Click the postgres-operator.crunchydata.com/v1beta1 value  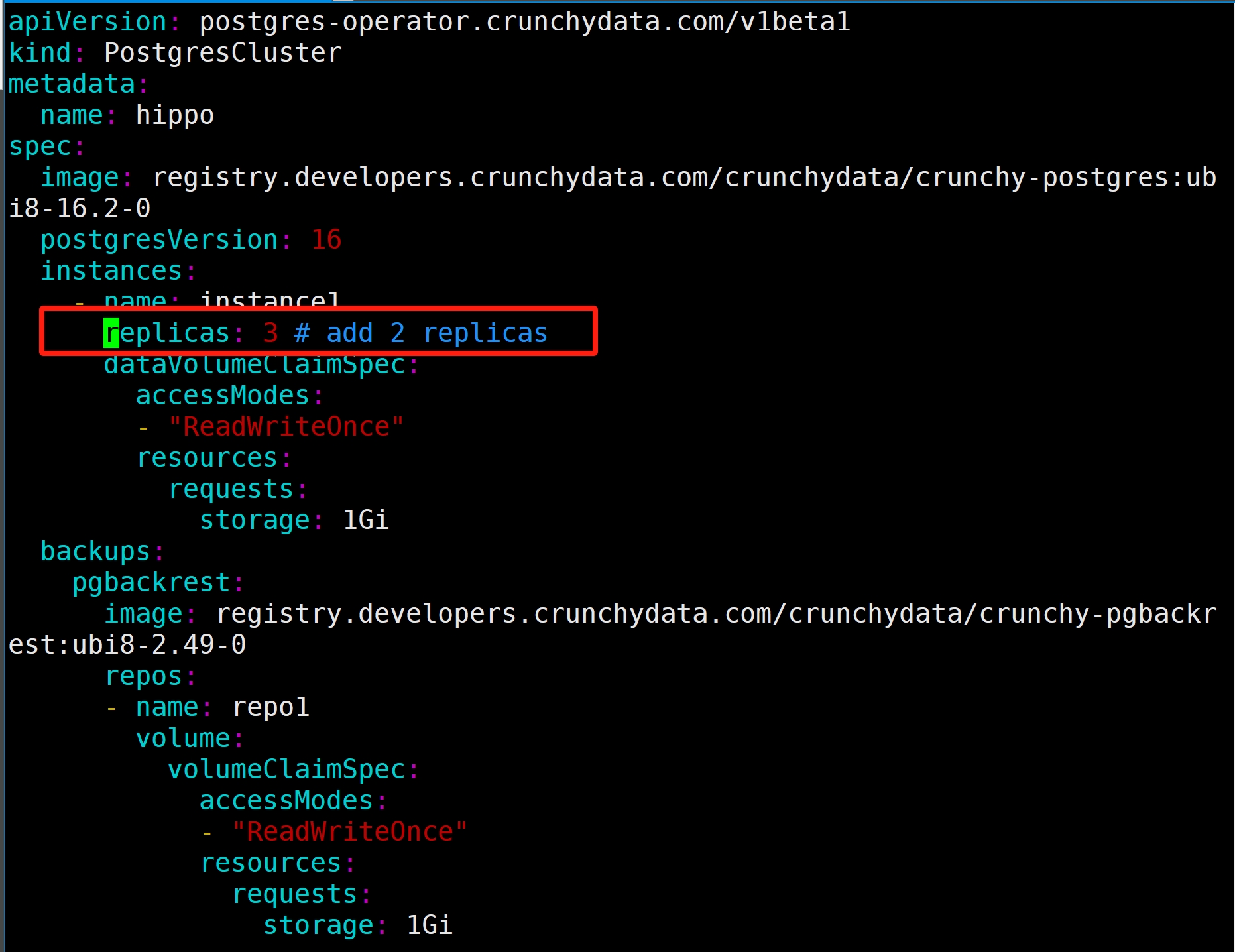524,22
